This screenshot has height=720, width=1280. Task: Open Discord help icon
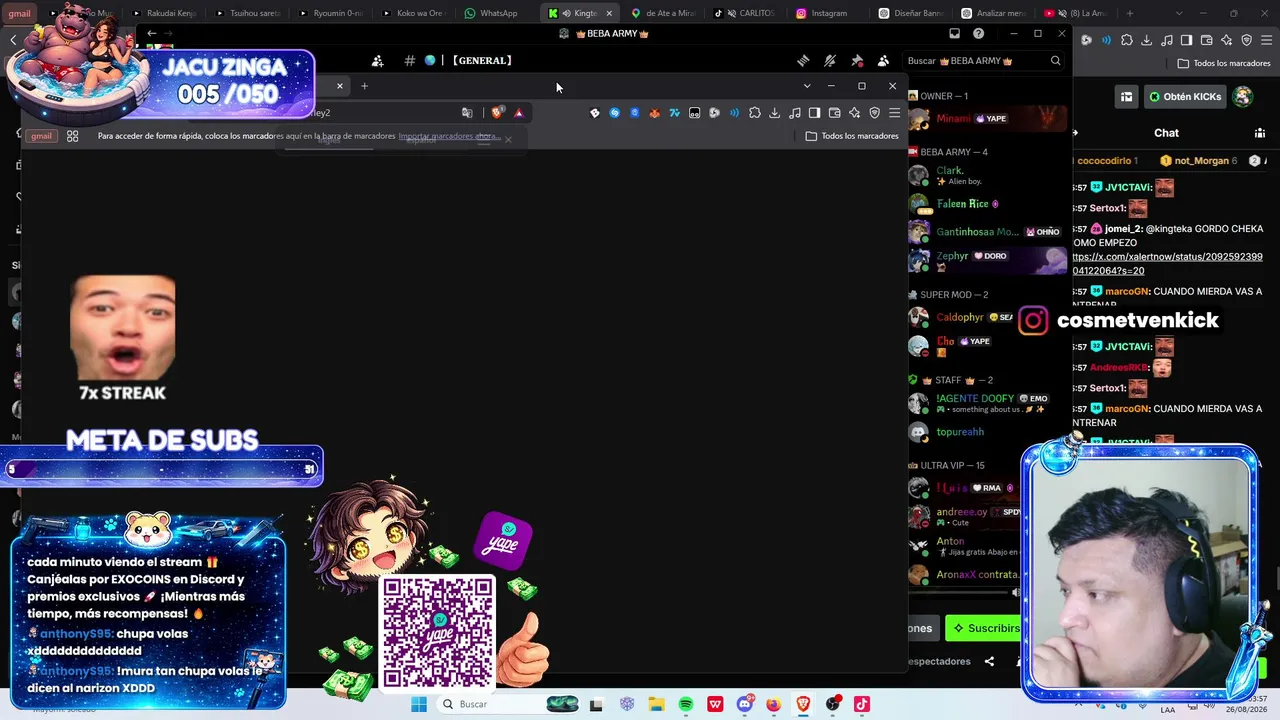[x=978, y=33]
